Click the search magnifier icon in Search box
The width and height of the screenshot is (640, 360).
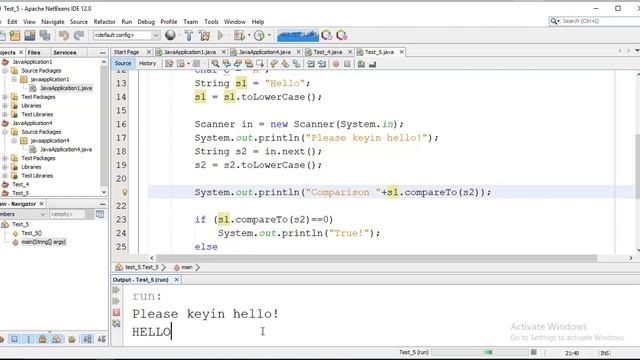click(x=554, y=21)
